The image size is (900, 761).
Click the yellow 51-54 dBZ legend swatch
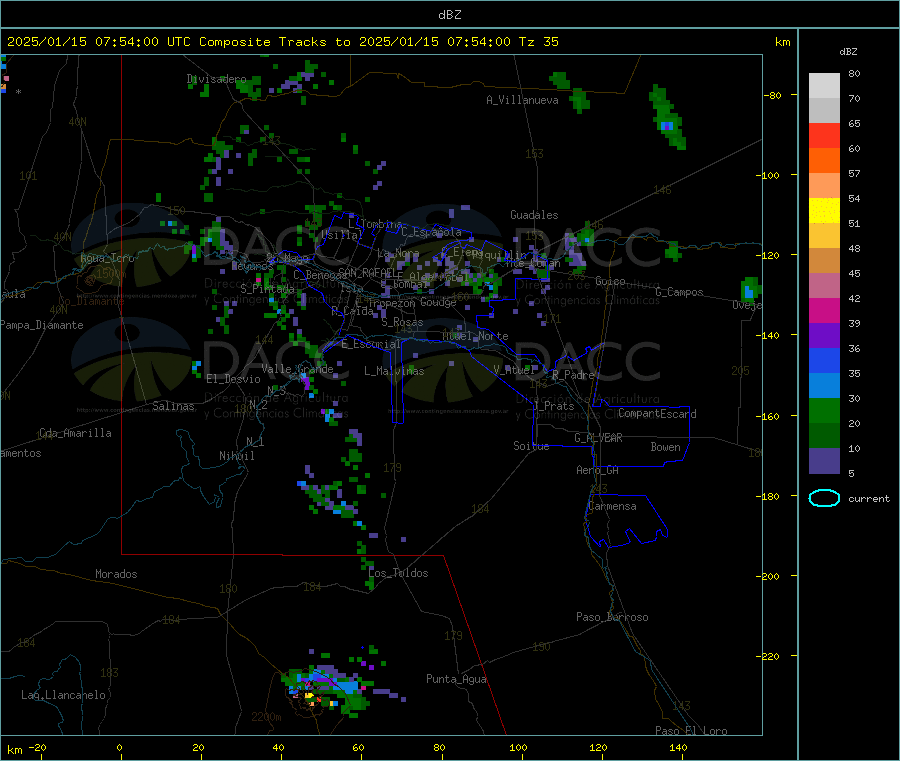click(x=824, y=211)
